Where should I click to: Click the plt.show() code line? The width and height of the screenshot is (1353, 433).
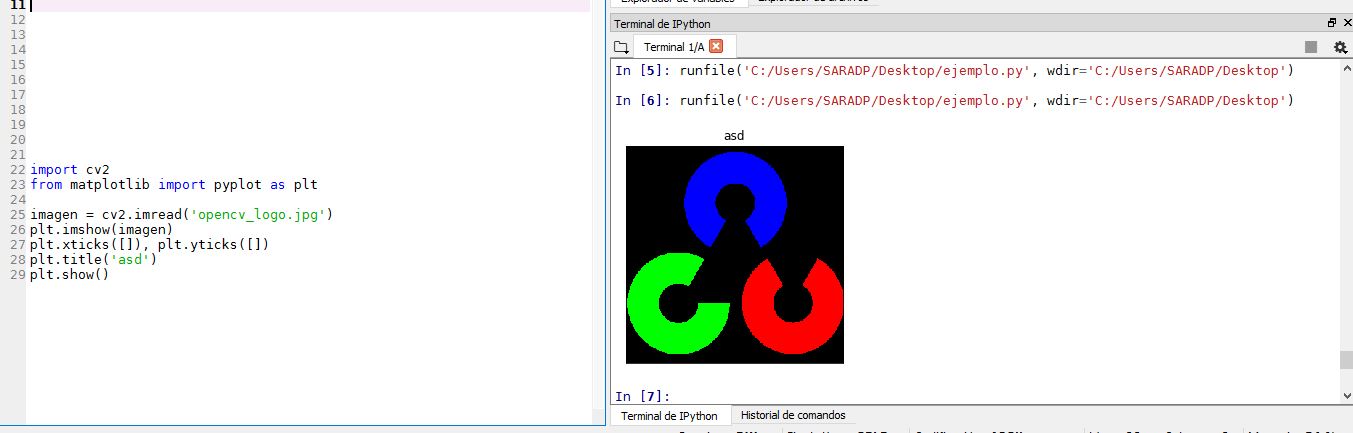click(69, 274)
